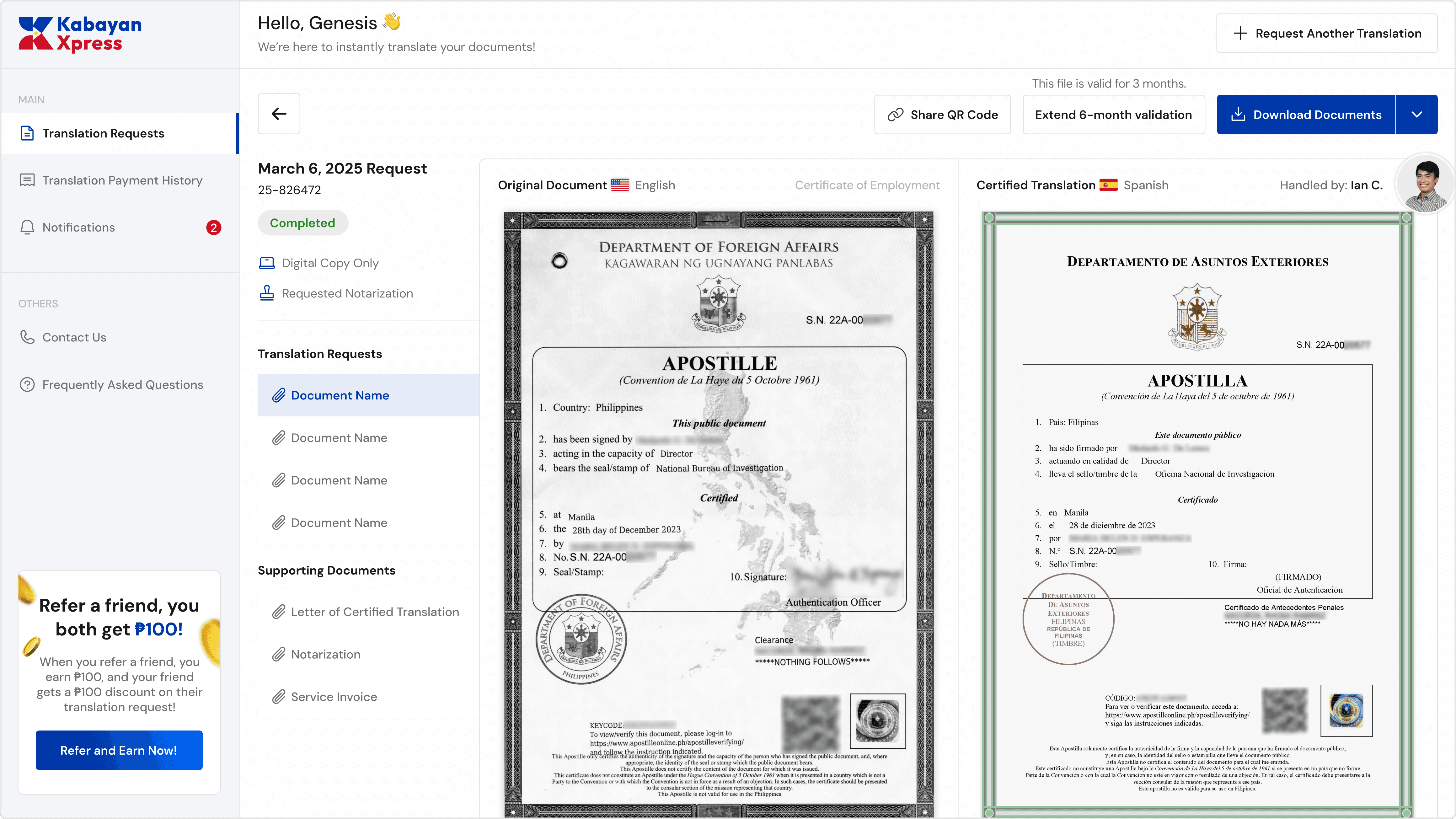Open Translation Requests in the sidebar
The image size is (1456, 819).
103,133
